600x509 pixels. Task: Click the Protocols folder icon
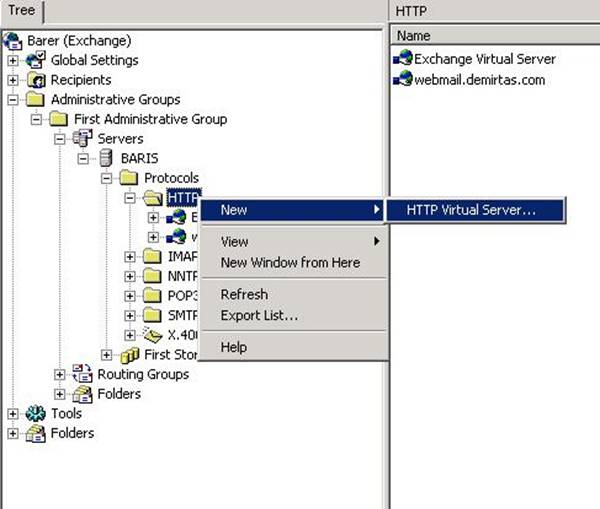(x=129, y=178)
